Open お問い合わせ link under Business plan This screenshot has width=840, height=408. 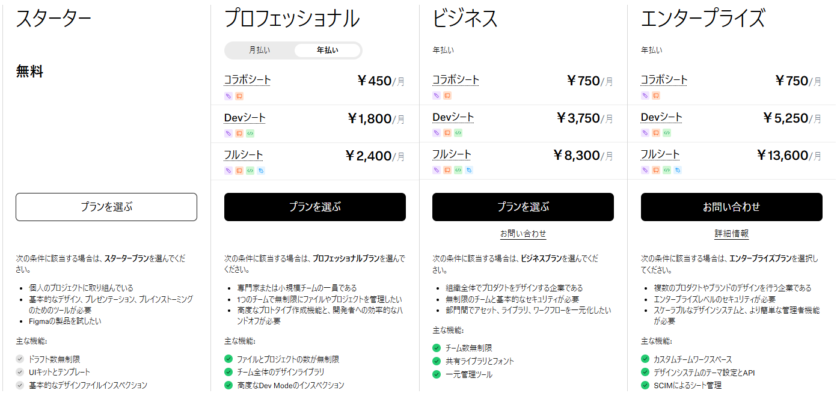(x=523, y=234)
